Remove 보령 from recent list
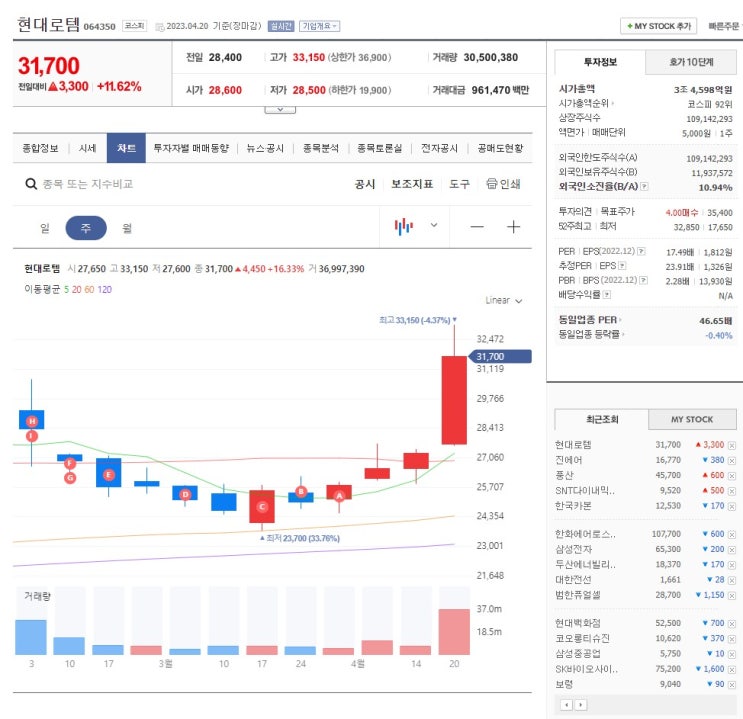 [732, 684]
